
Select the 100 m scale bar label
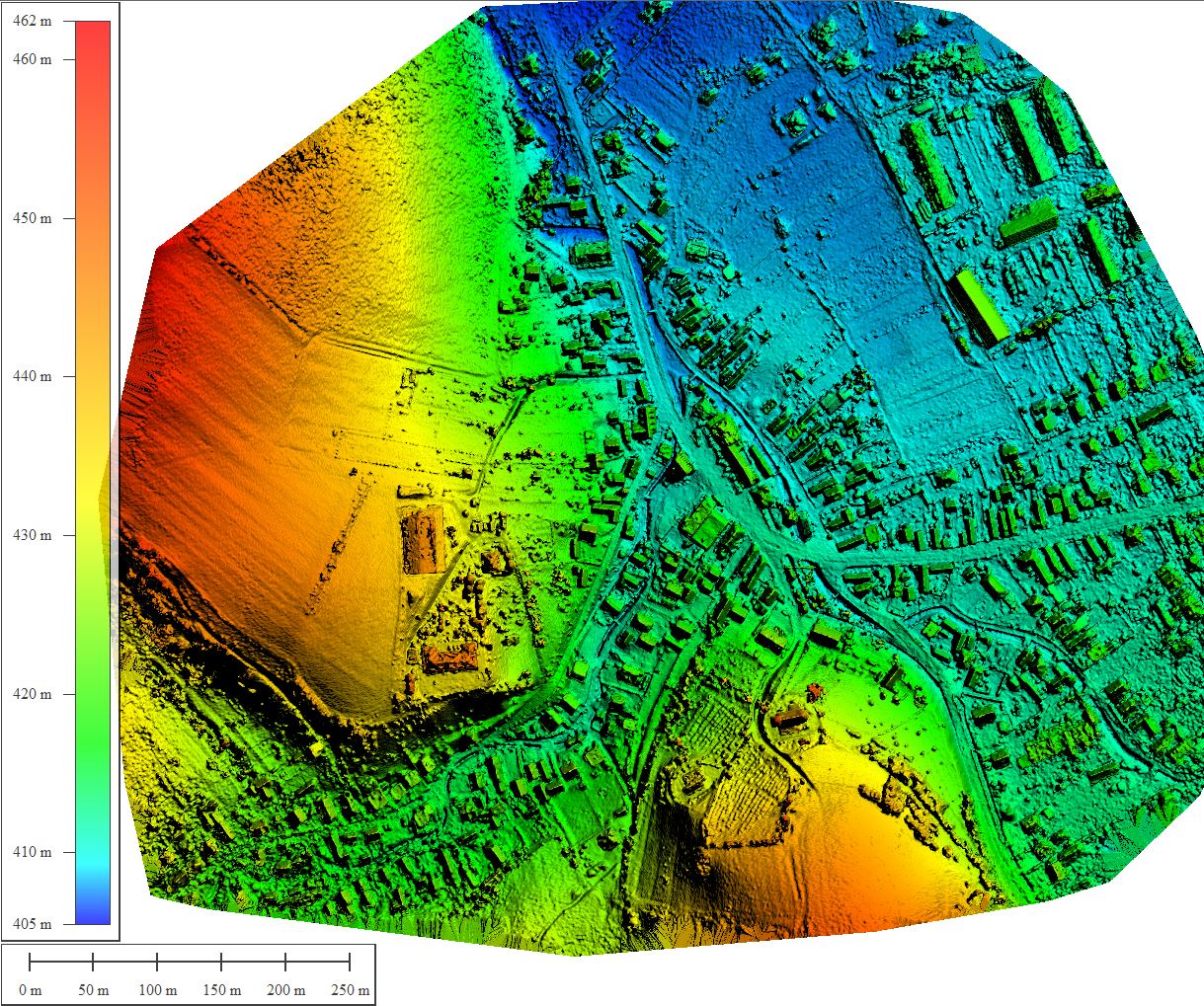[x=157, y=990]
